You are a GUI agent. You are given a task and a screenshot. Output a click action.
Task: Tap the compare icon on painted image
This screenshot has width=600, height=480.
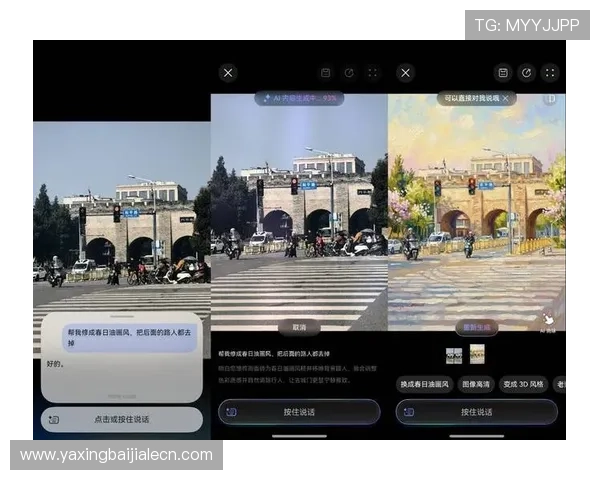point(550,99)
